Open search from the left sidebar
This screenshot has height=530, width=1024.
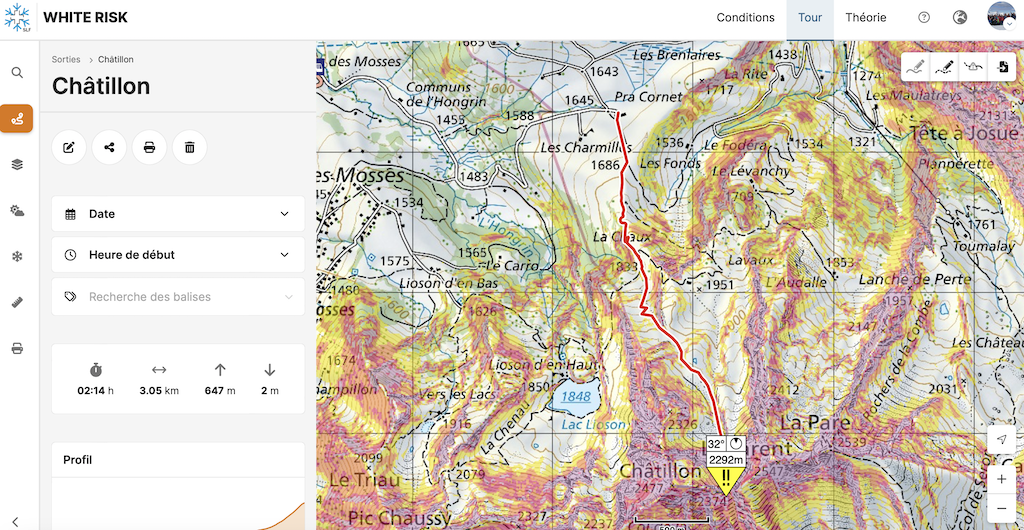click(17, 73)
